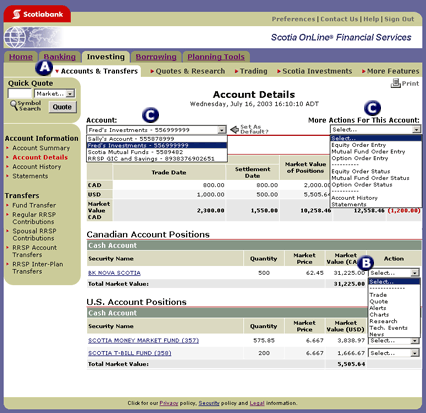Open SCOTIA T-BILL FUND Action dropdown
The image size is (426, 413).
click(x=394, y=353)
